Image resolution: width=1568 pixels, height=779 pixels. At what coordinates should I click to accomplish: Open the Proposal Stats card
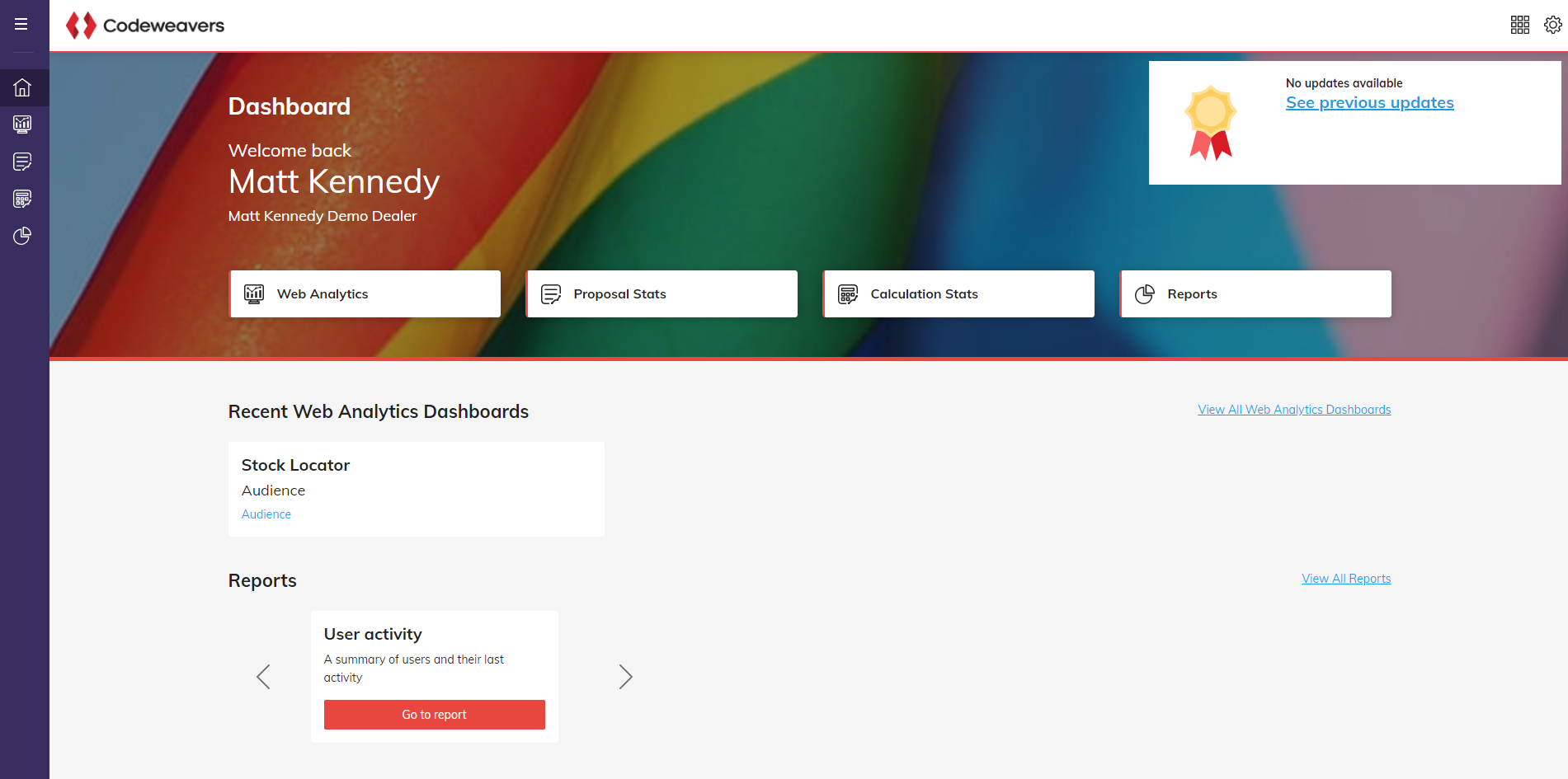(662, 293)
